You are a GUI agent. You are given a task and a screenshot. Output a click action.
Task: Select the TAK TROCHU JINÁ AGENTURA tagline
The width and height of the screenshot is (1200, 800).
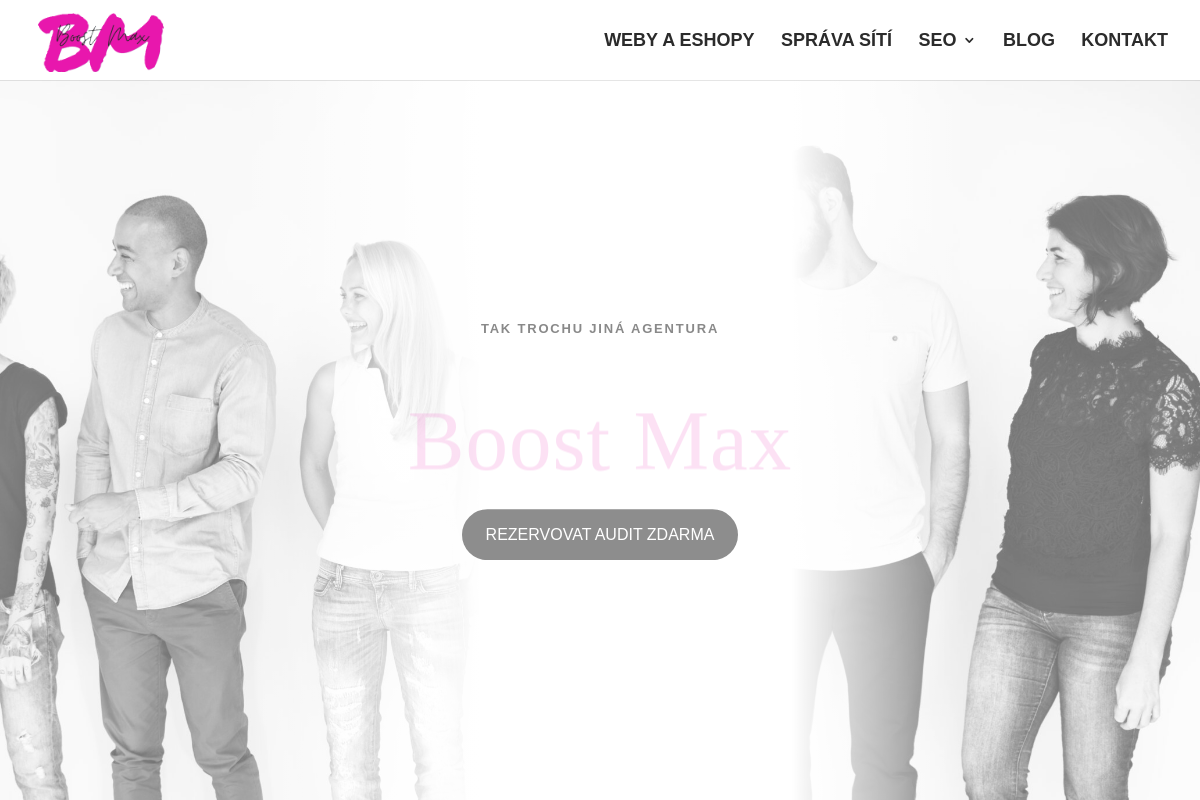coord(600,328)
